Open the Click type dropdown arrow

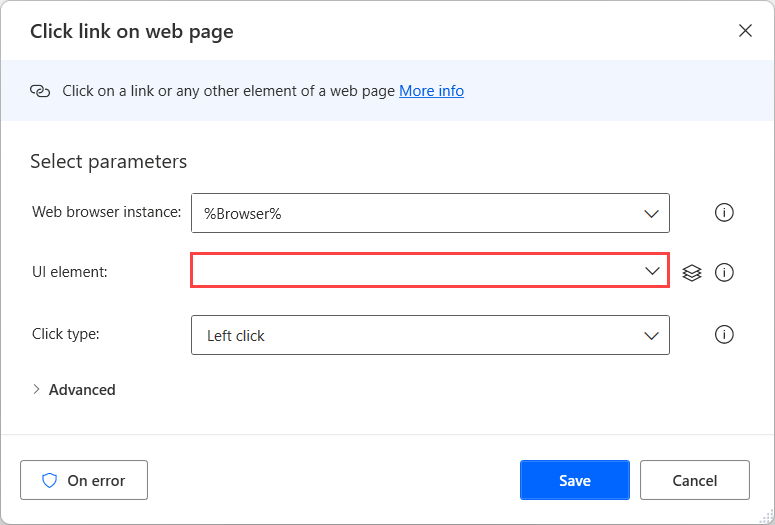tap(652, 336)
